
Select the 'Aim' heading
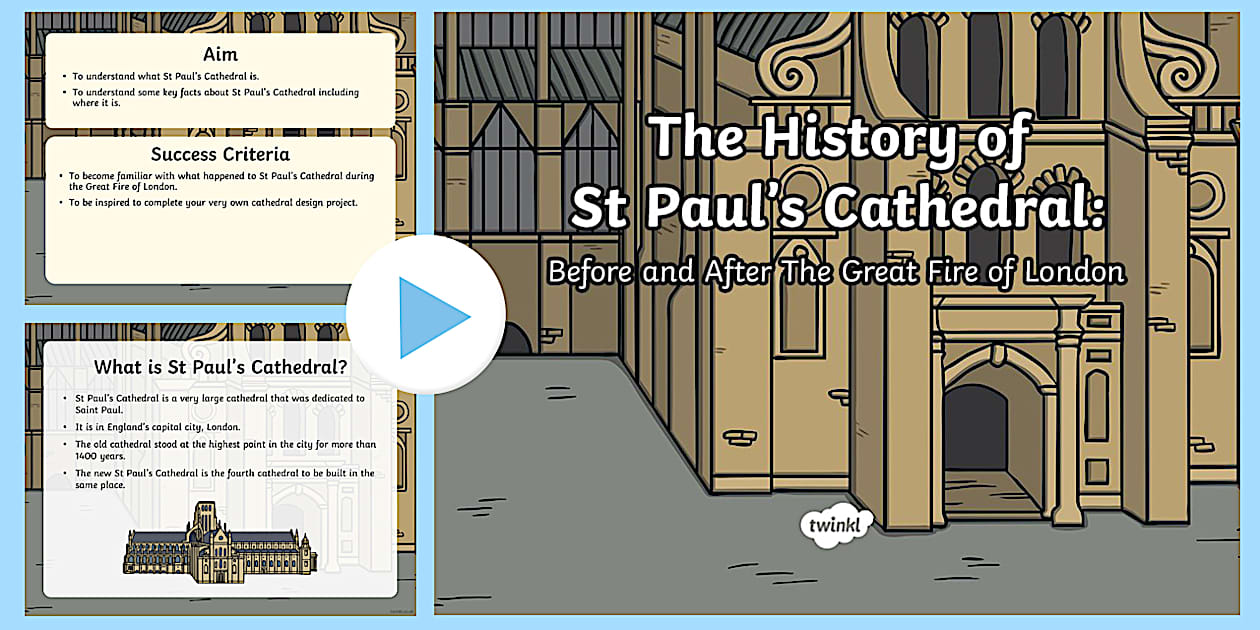click(220, 54)
